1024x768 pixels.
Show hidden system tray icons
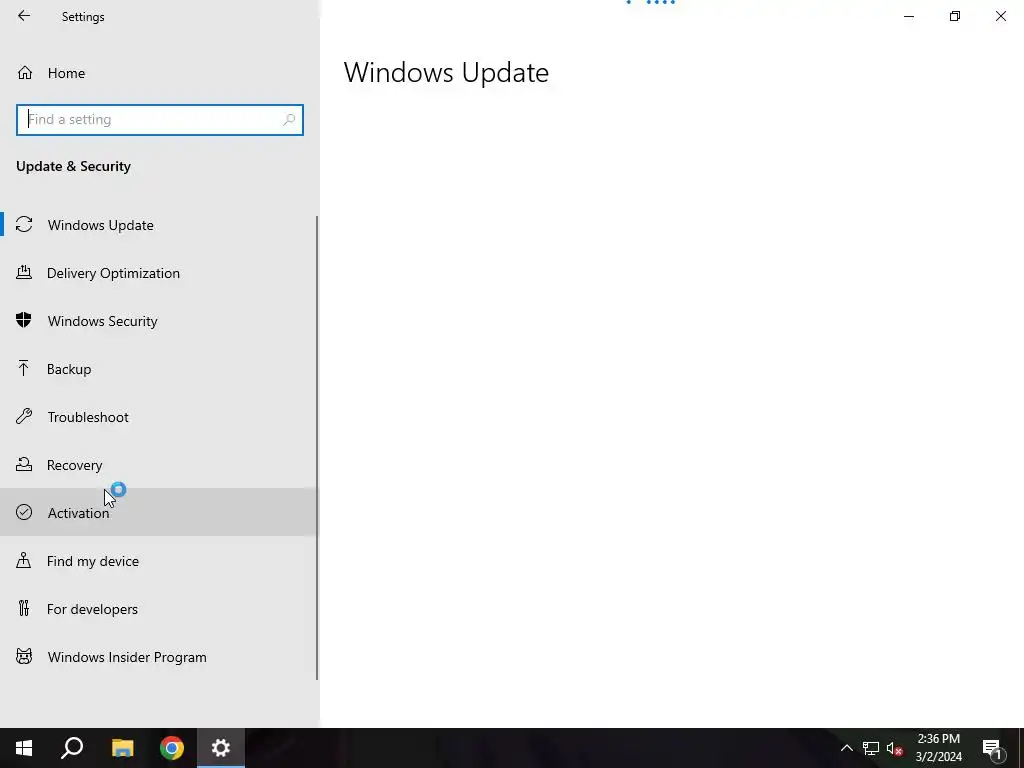[846, 748]
